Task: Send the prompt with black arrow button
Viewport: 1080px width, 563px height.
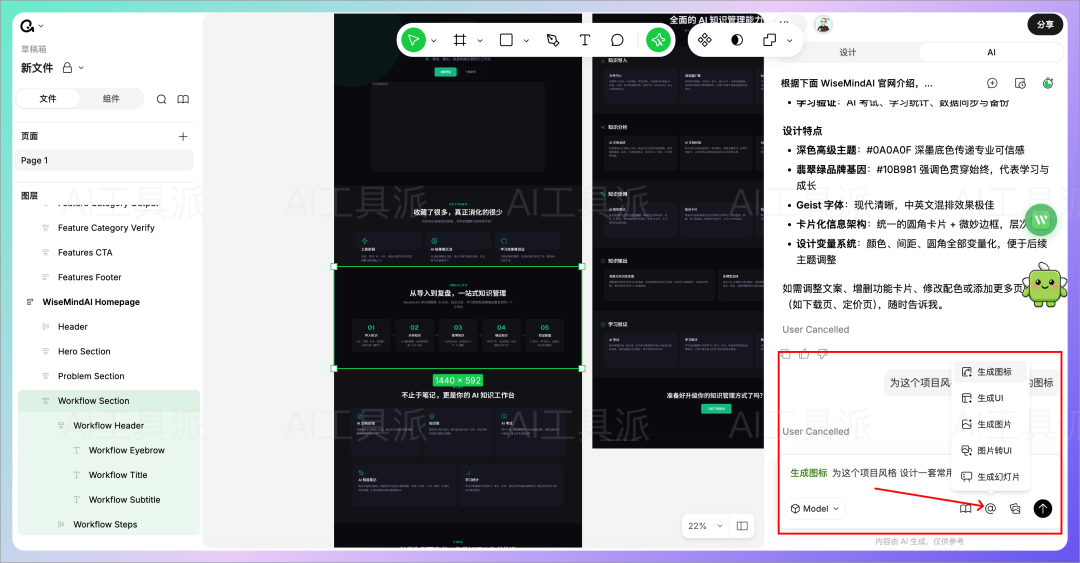Action: pyautogui.click(x=1043, y=509)
